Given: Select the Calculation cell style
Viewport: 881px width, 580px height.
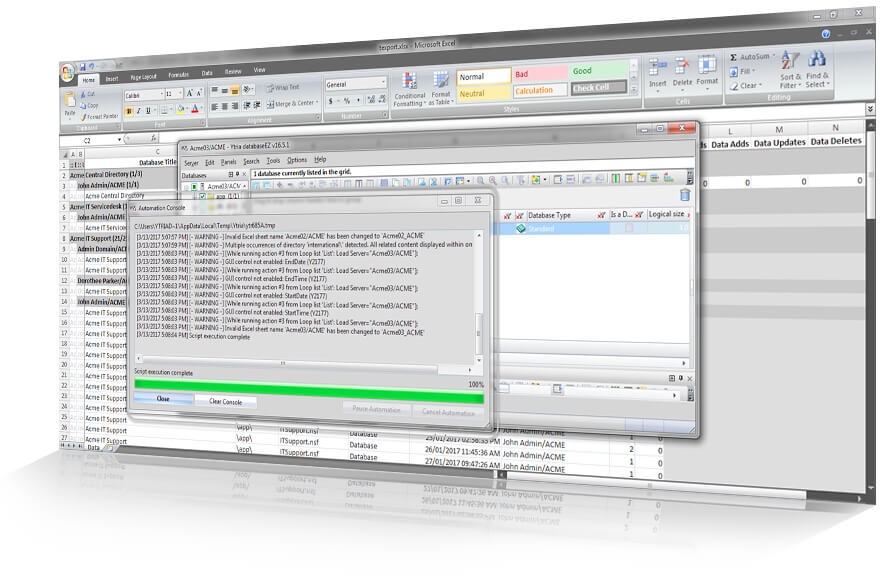Looking at the screenshot, I should 539,90.
